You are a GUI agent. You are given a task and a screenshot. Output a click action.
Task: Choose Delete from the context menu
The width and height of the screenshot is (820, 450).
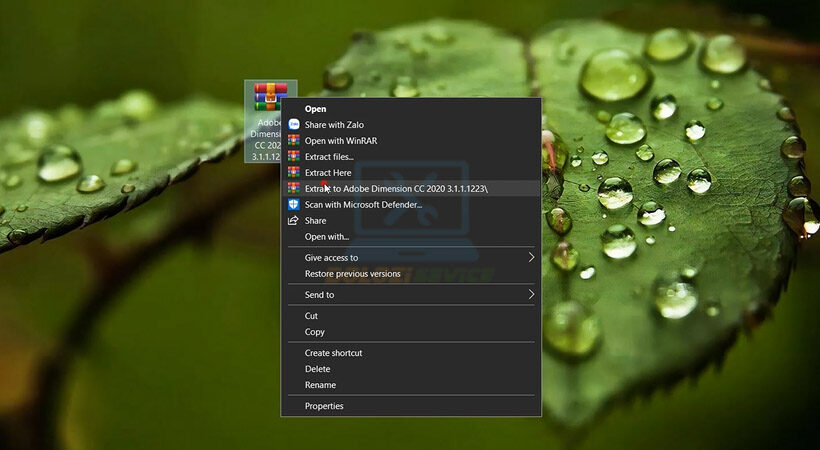411,369
